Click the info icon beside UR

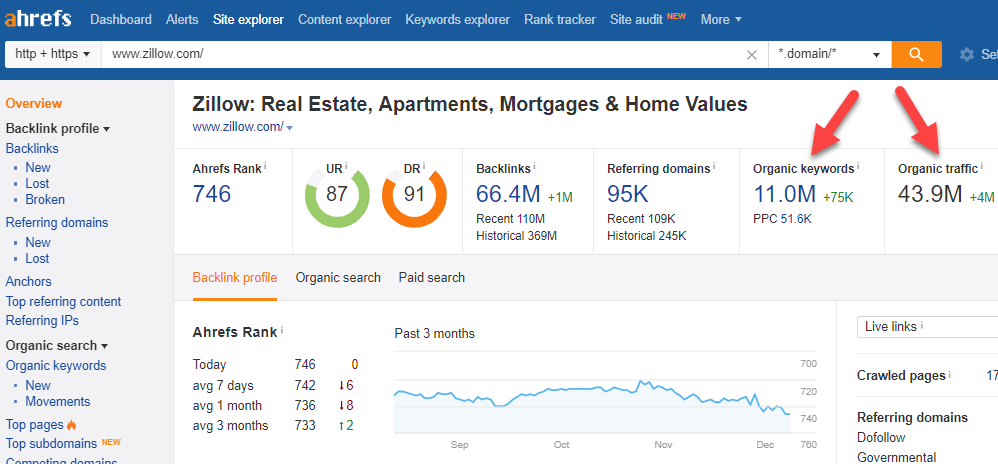pyautogui.click(x=347, y=167)
